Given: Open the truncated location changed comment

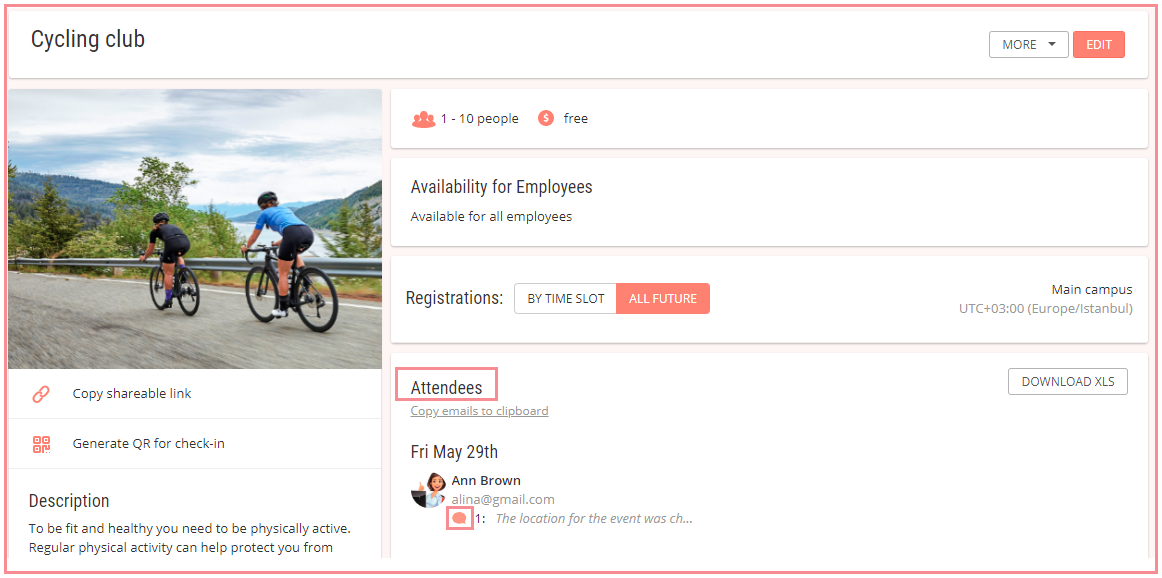Looking at the screenshot, I should [594, 519].
